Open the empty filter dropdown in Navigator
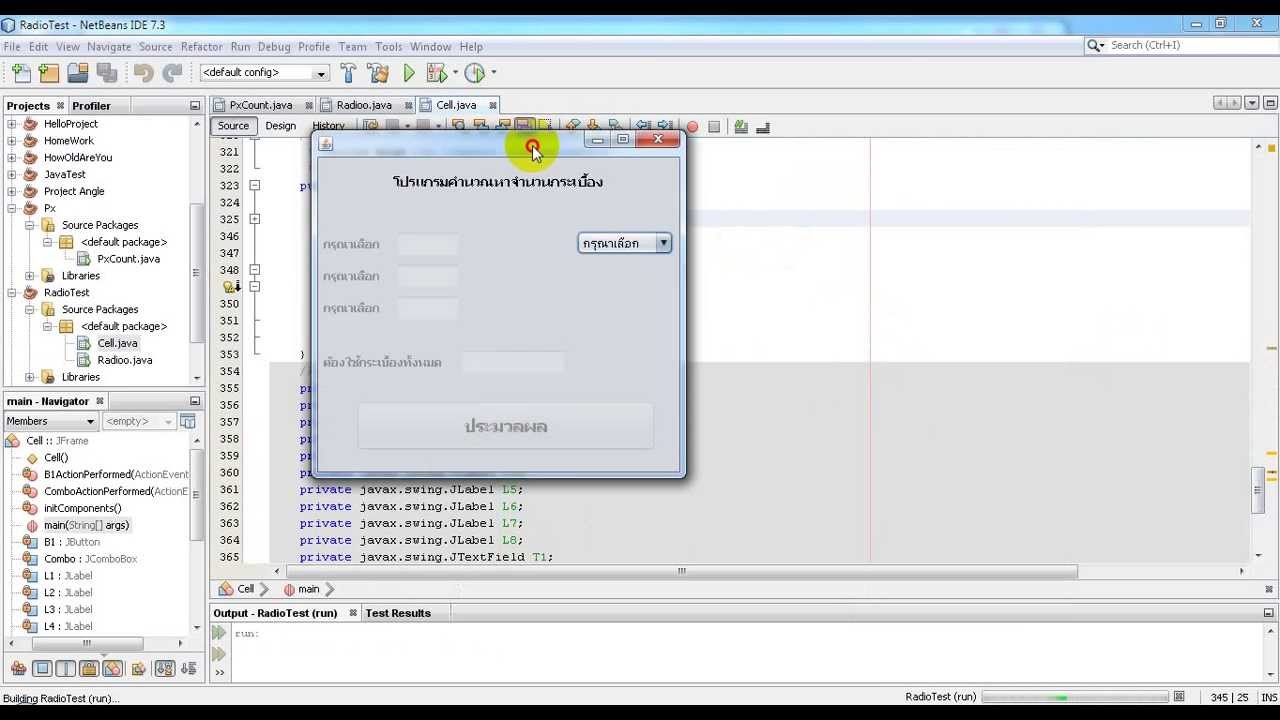 [138, 421]
